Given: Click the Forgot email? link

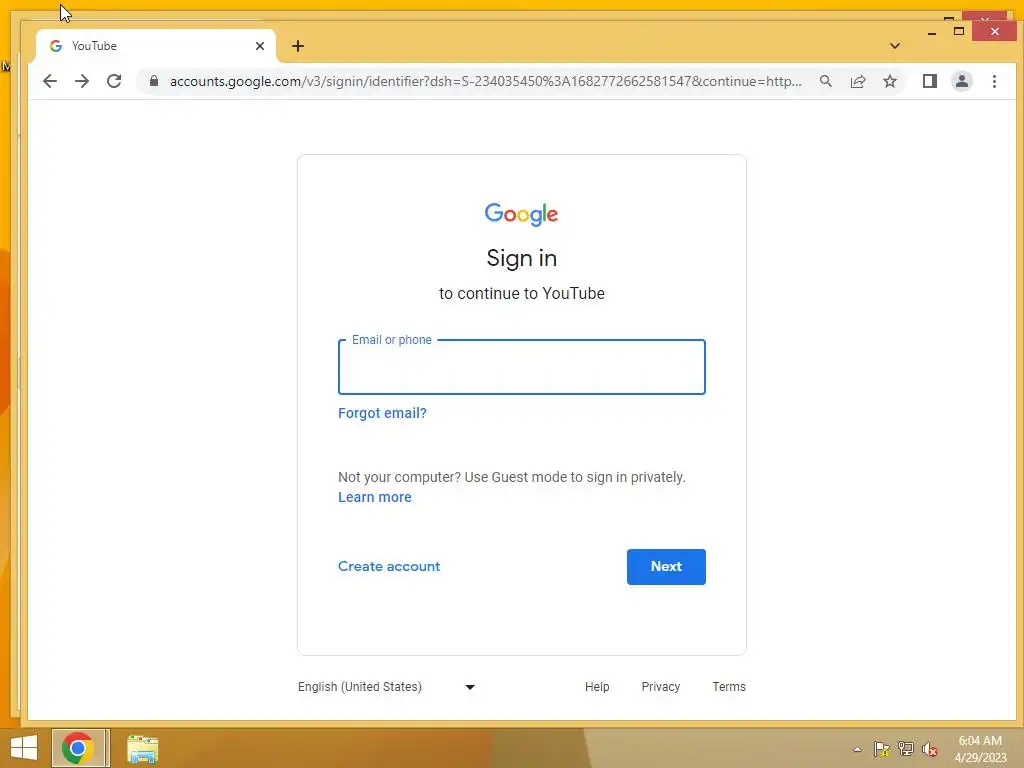Looking at the screenshot, I should tap(382, 413).
